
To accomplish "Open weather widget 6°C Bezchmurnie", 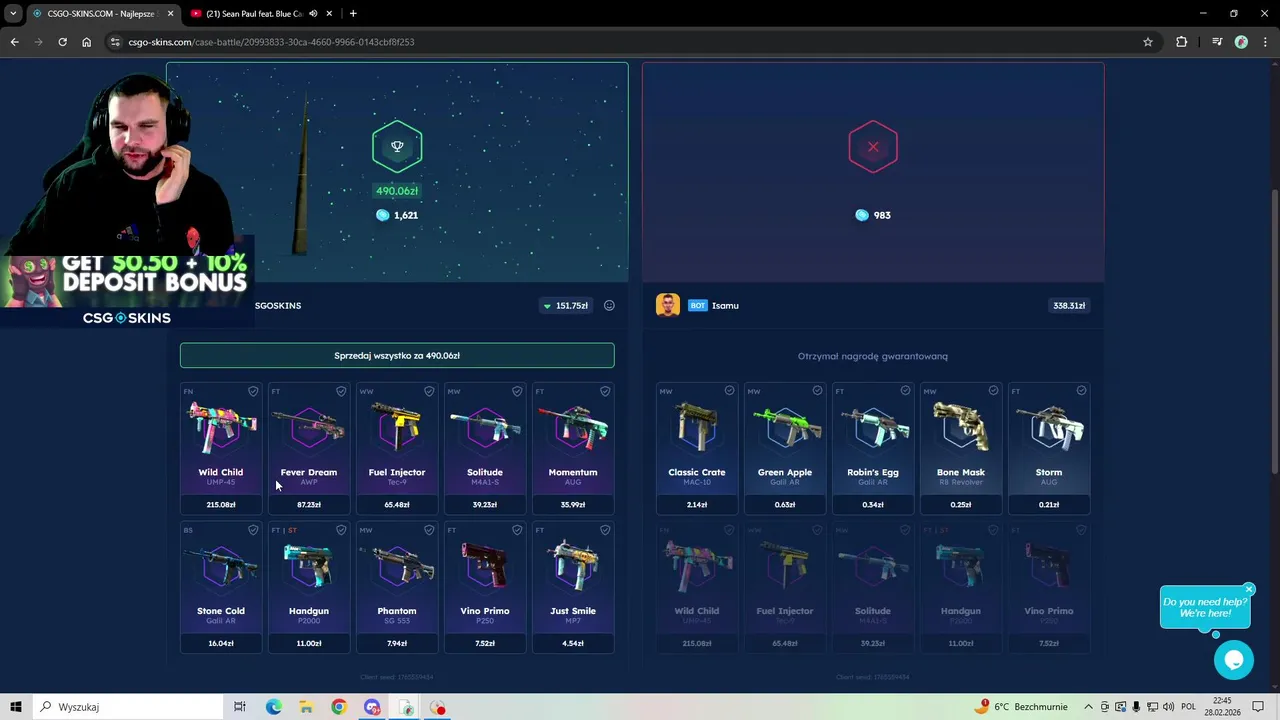I will click(1022, 707).
